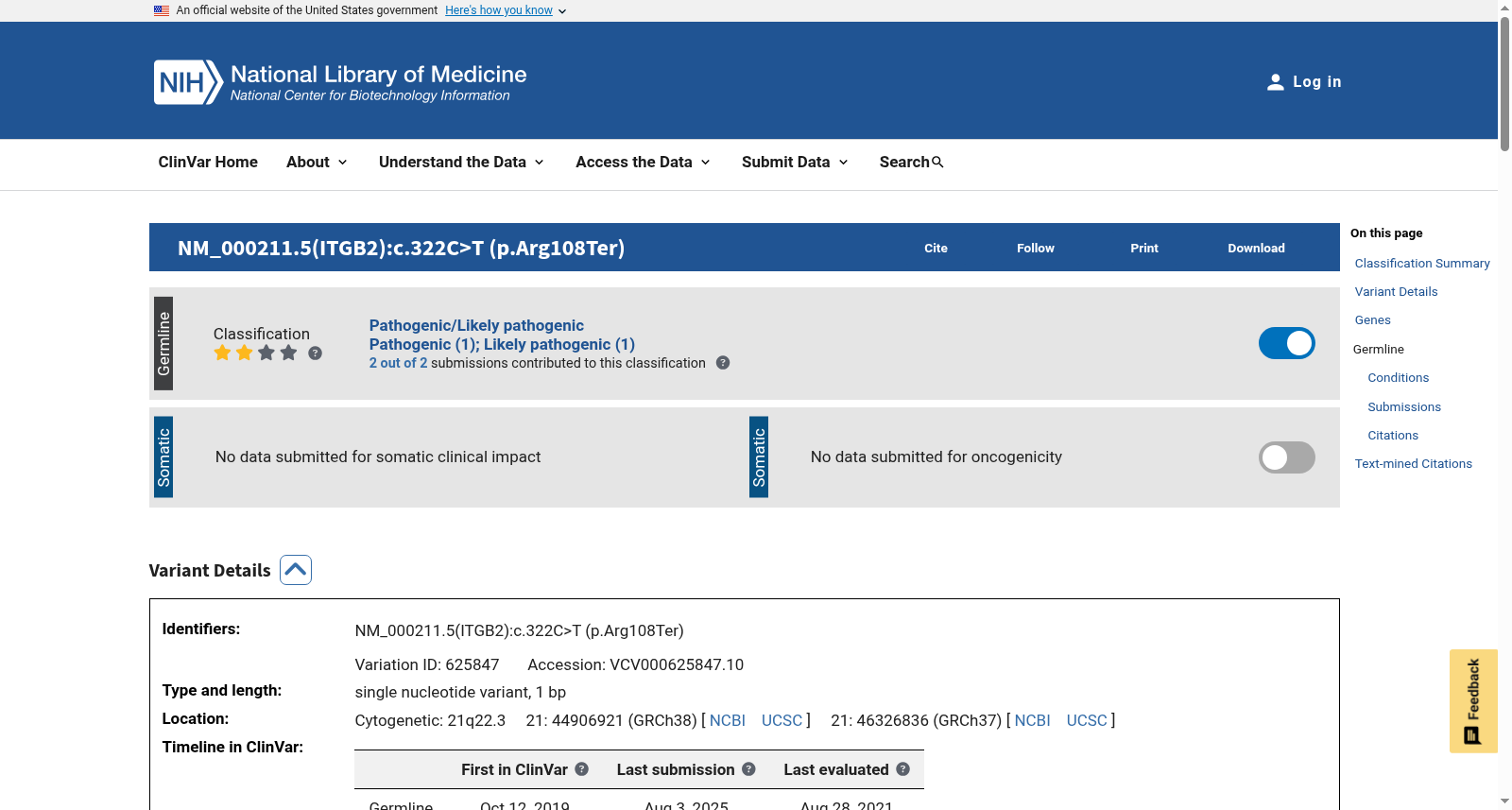Jump to Text-mined Citations section
1512x810 pixels.
pyautogui.click(x=1413, y=464)
